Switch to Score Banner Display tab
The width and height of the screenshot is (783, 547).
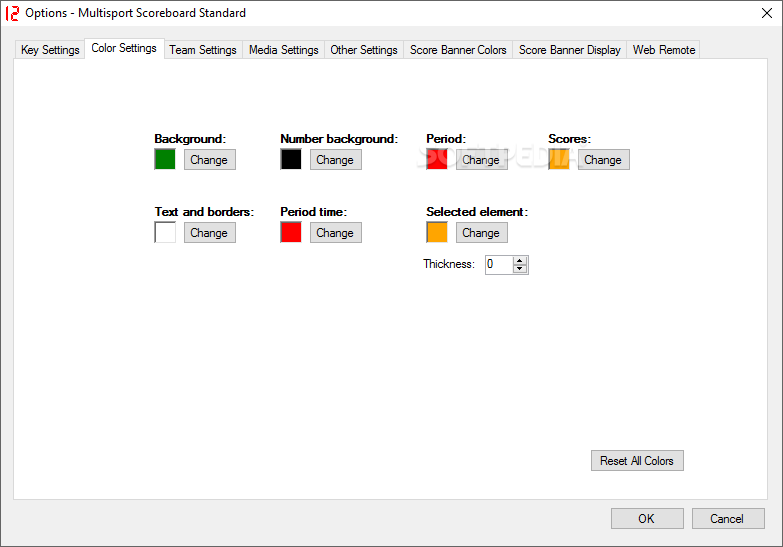(569, 49)
